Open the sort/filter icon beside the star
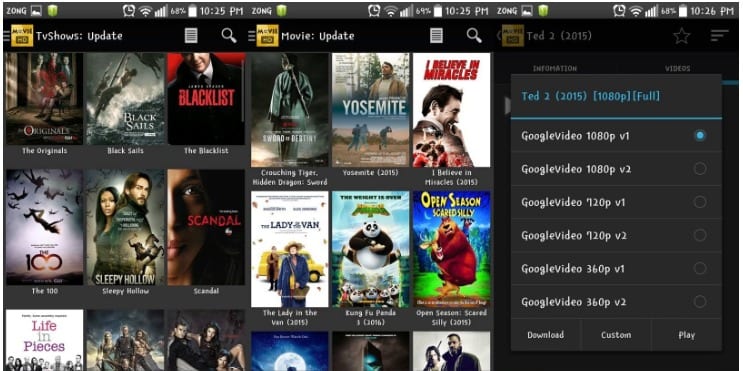Screen dimensions: 743x371 [x=719, y=36]
